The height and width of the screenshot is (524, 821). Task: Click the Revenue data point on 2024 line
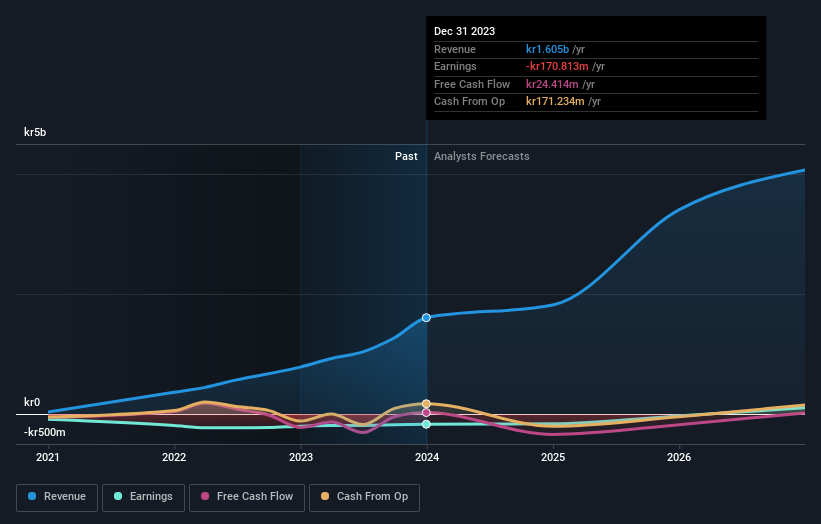pyautogui.click(x=426, y=318)
